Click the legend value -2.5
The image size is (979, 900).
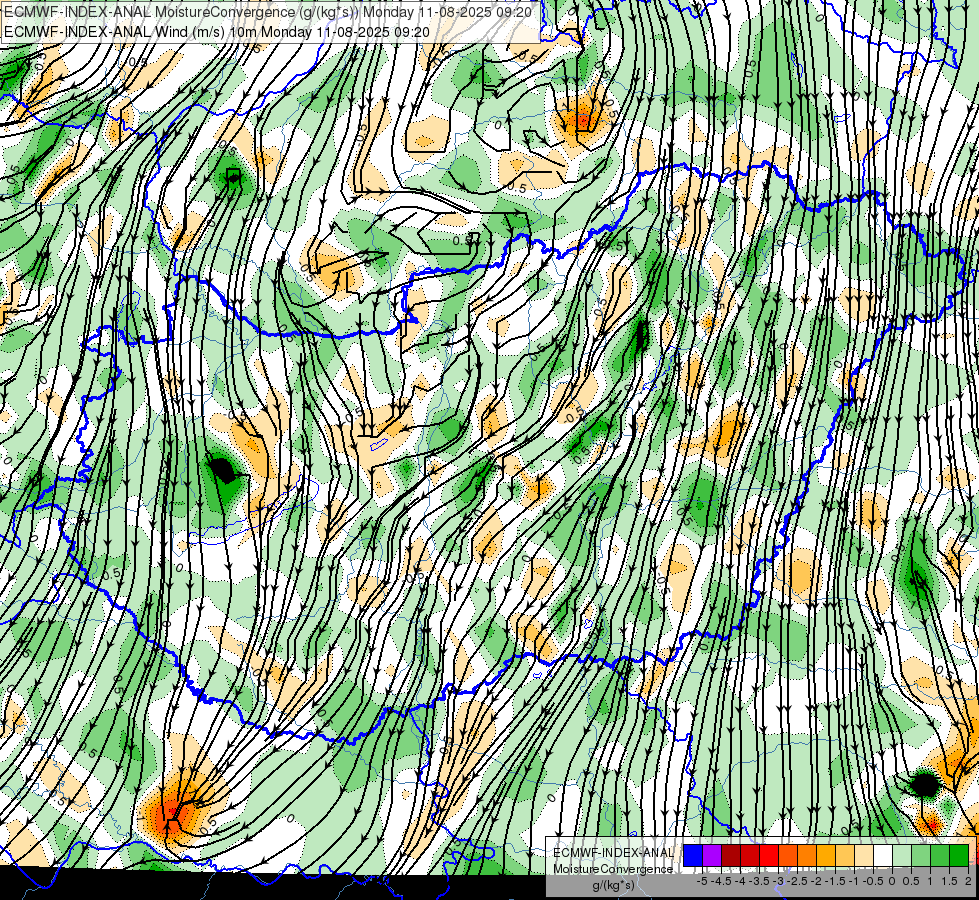pyautogui.click(x=795, y=881)
